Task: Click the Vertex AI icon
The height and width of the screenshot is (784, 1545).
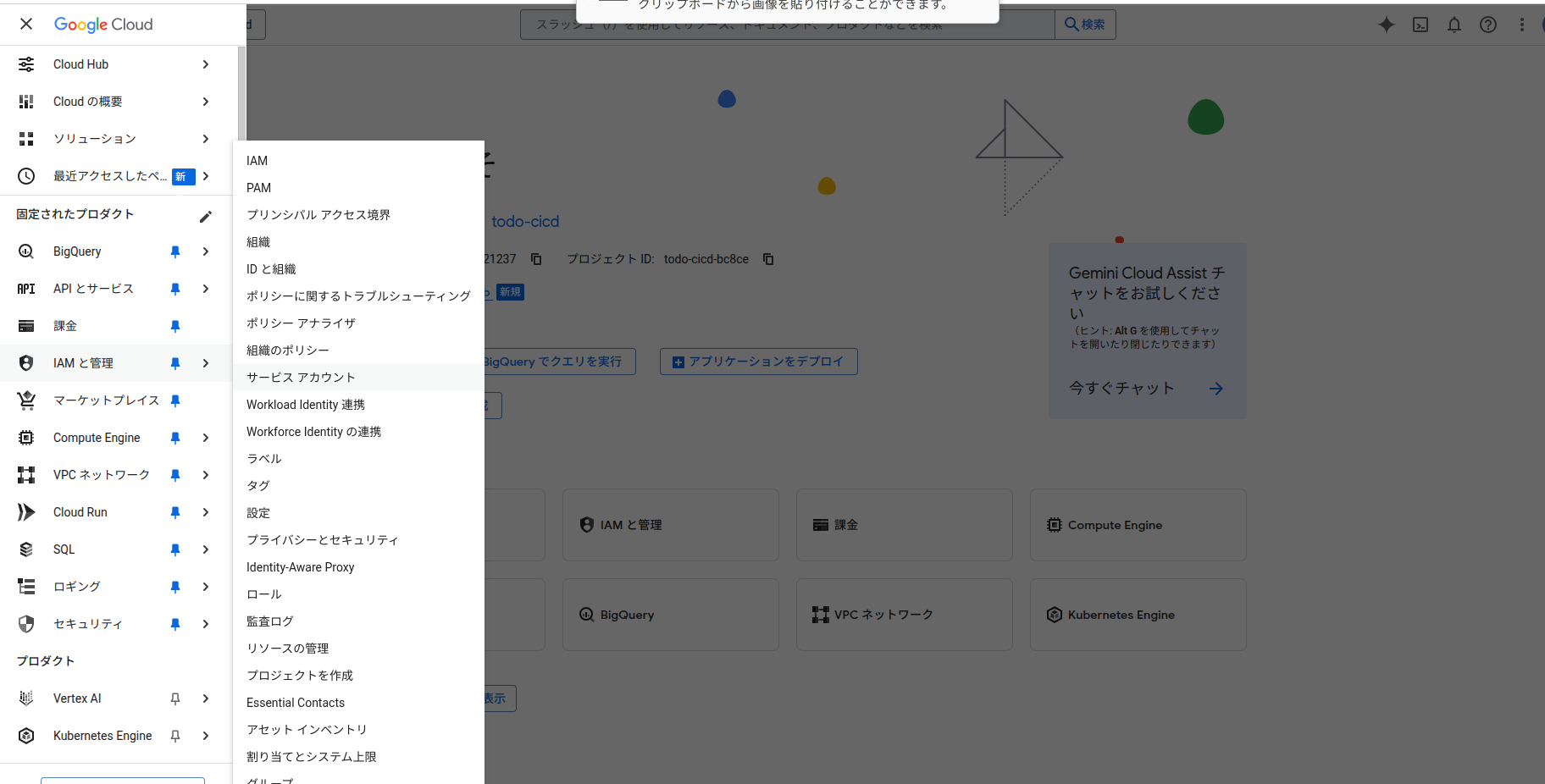Action: point(26,698)
